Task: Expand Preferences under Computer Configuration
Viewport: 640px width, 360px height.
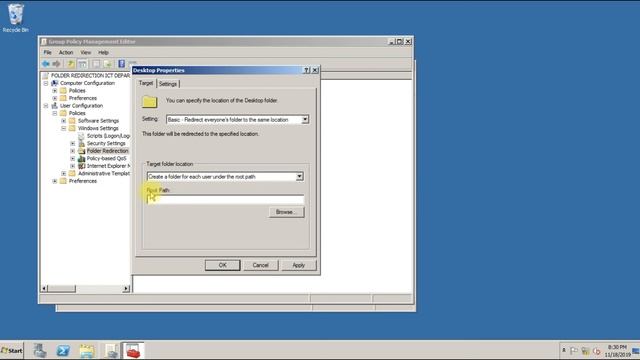Action: [x=55, y=98]
